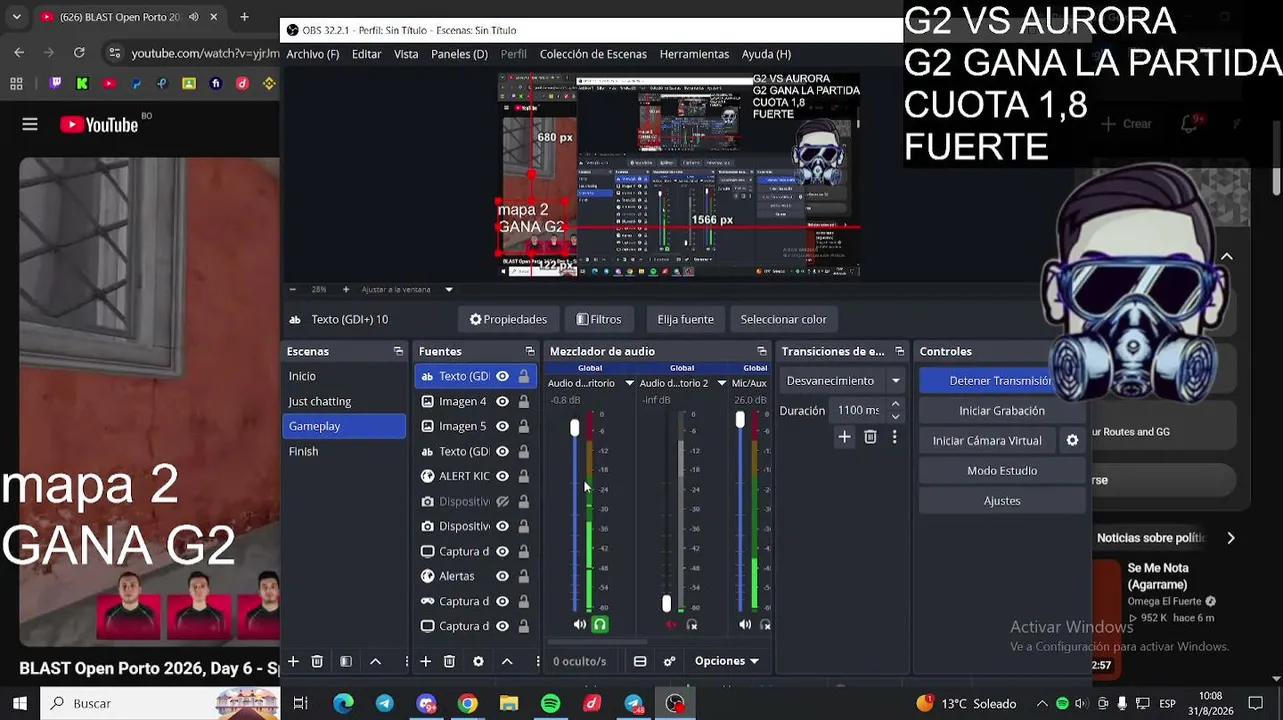This screenshot has width=1283, height=720.
Task: Open the Audio d...ritorio channel dropdown arrow
Action: coord(629,383)
